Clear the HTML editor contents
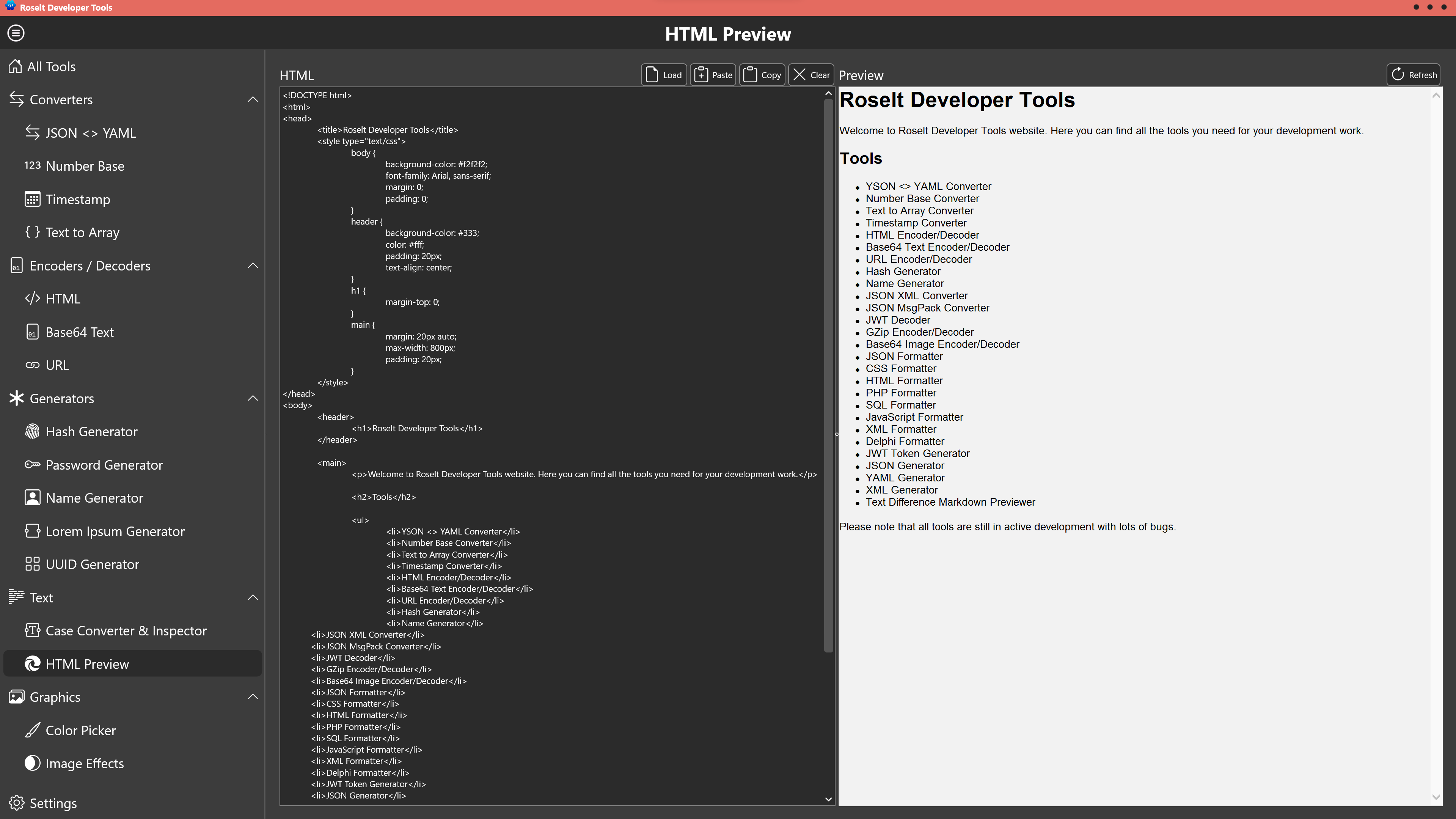Screen dimensions: 1456x819 tap(811, 74)
